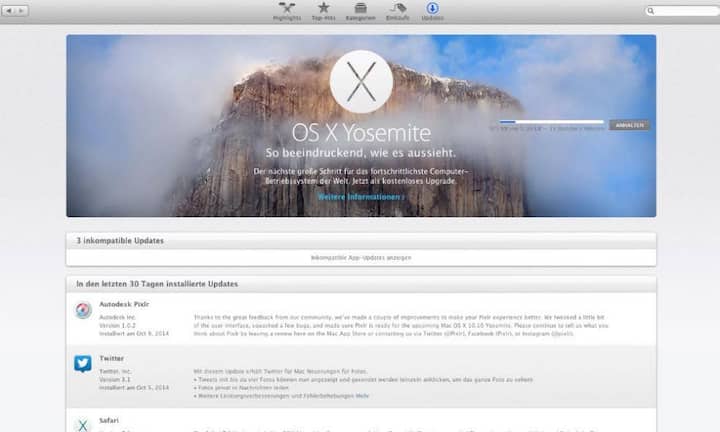Click the OS X Yosemite X logo
Image resolution: width=720 pixels, height=432 pixels.
(361, 82)
